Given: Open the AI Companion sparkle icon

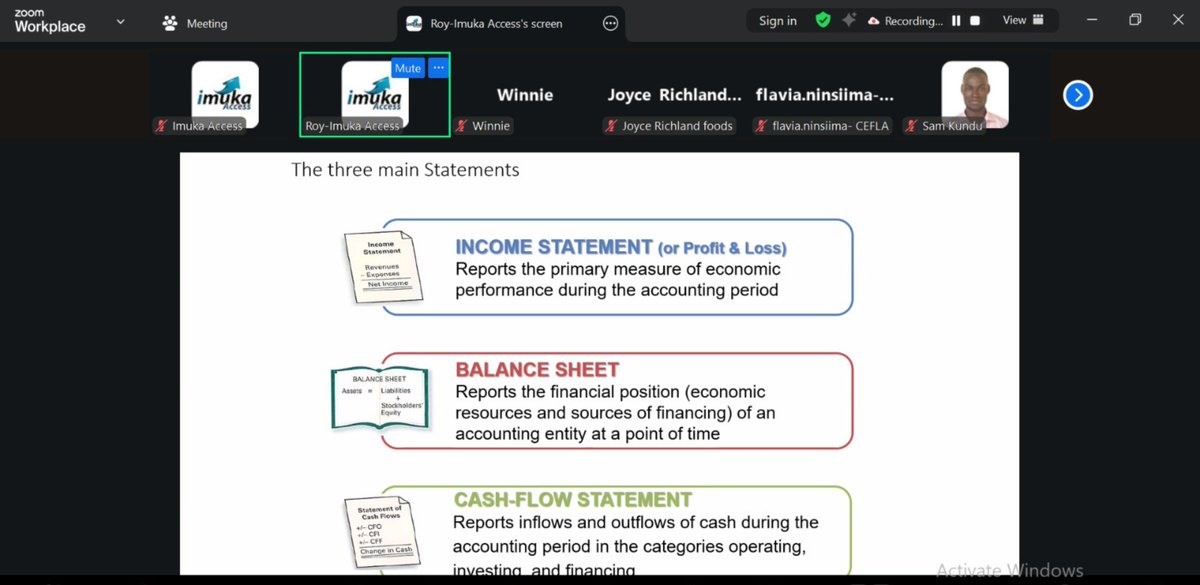Looking at the screenshot, I should pyautogui.click(x=849, y=19).
